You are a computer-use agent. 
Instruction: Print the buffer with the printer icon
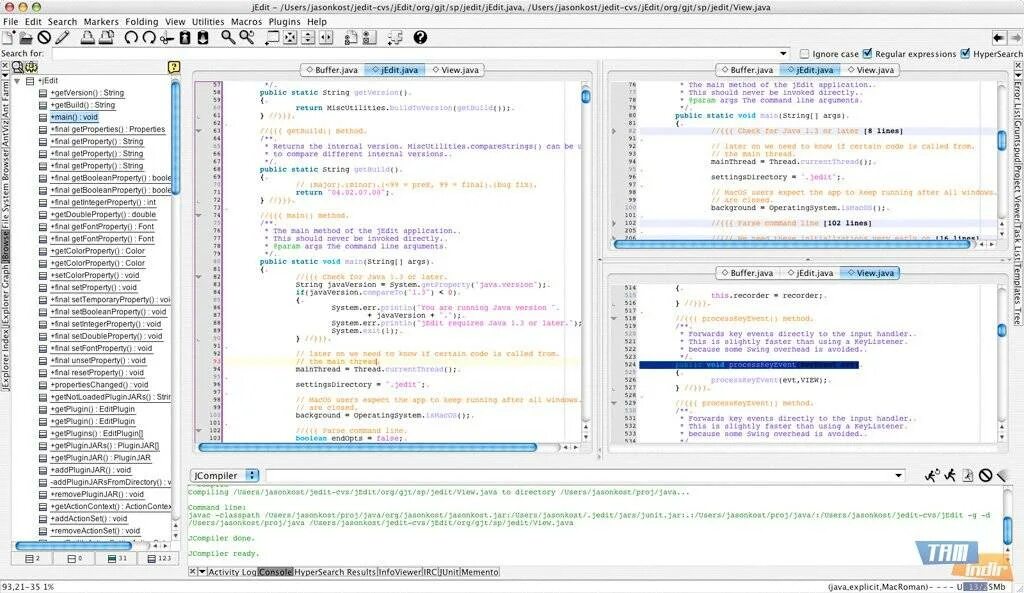point(87,37)
